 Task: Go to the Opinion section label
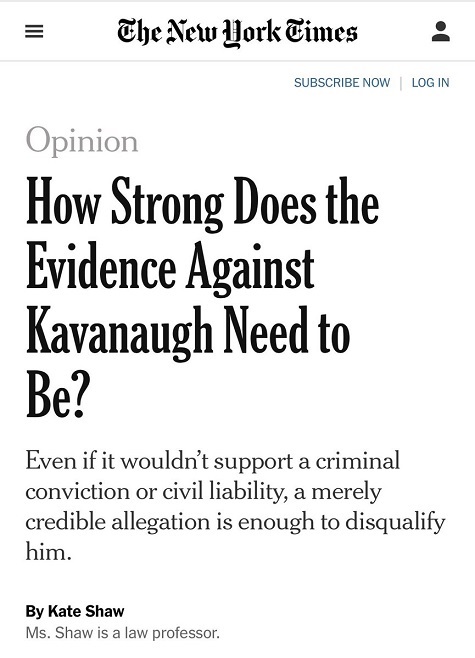(82, 141)
